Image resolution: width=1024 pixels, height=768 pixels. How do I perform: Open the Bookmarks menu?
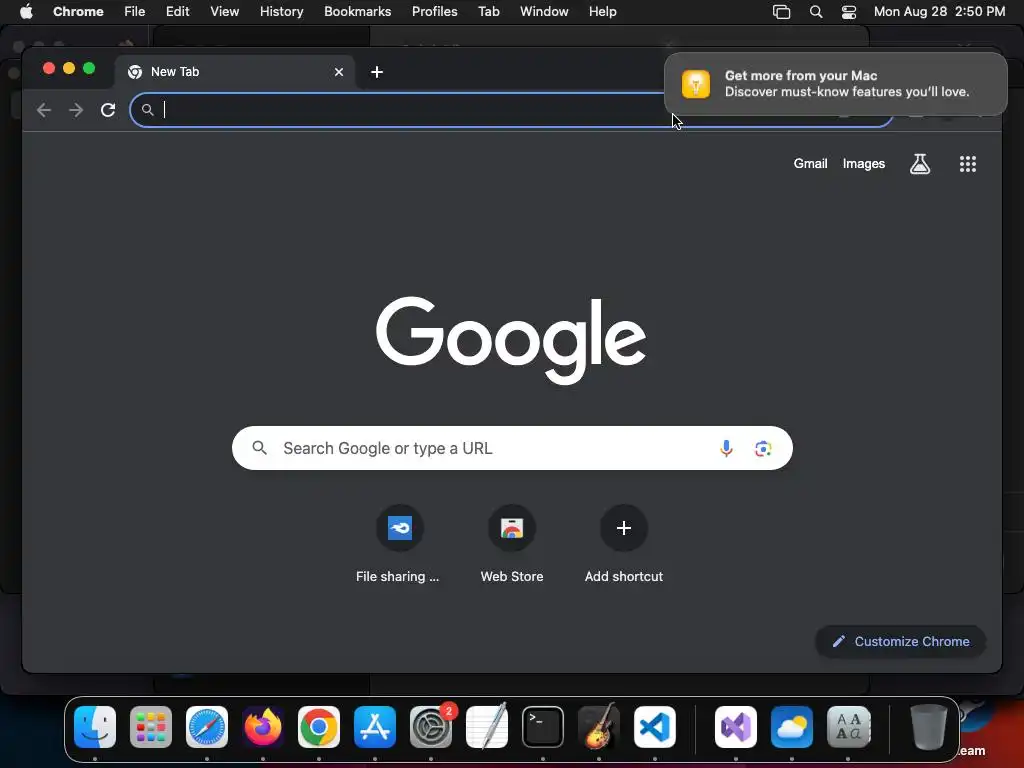click(357, 11)
